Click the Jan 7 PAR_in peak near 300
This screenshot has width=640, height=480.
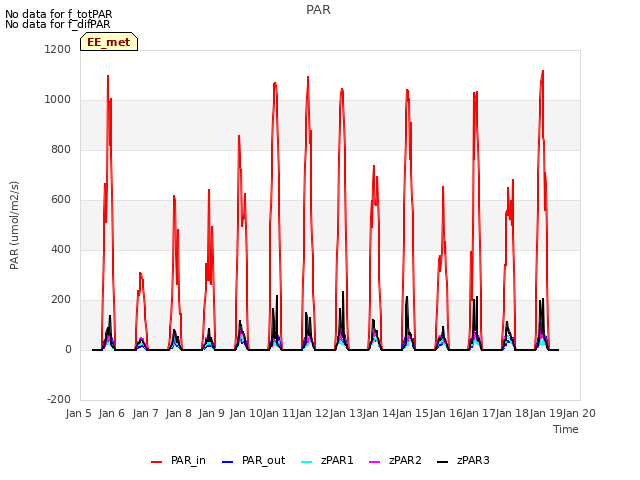click(x=140, y=273)
